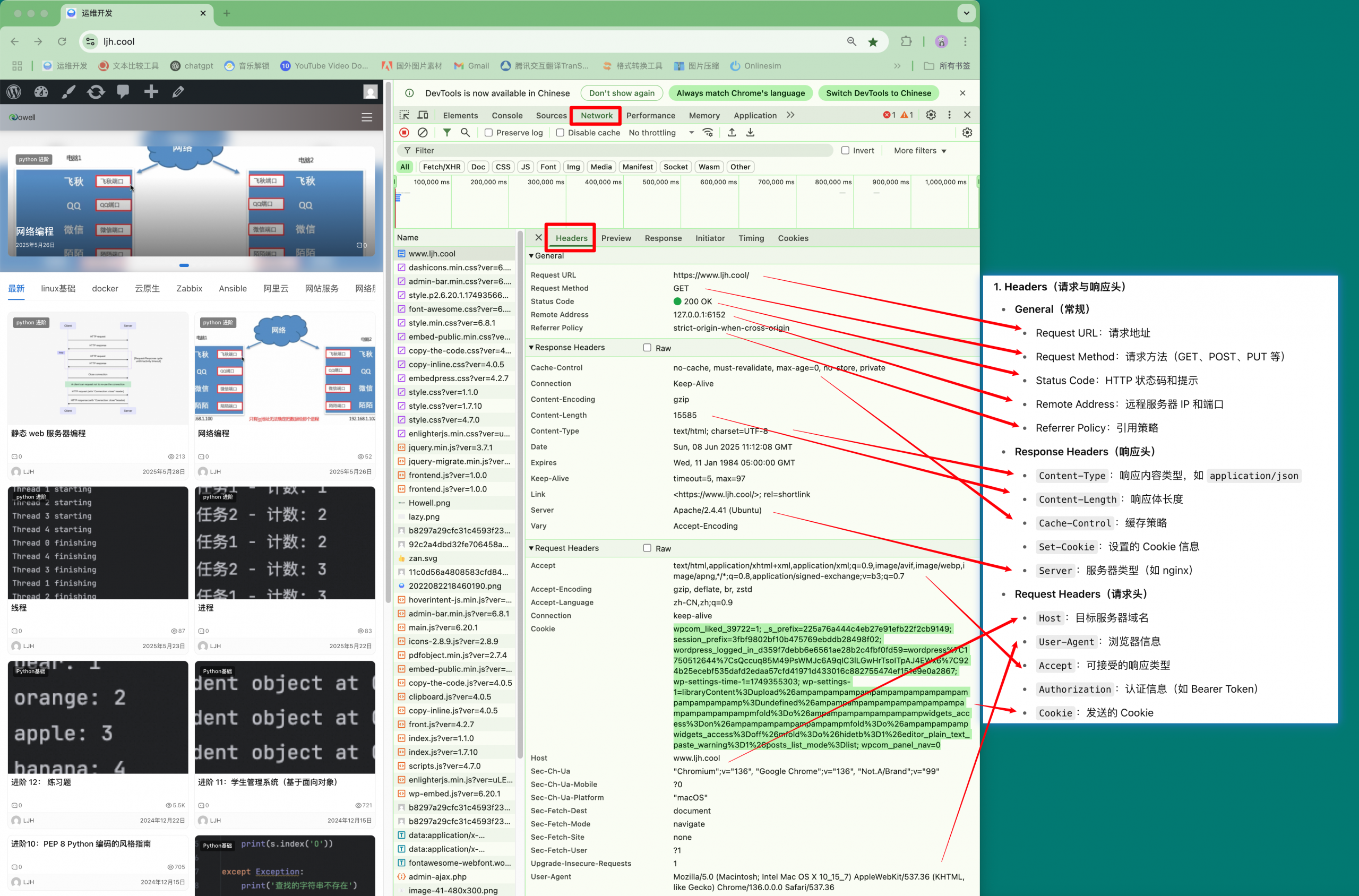Open network panel settings gear
Image resolution: width=1359 pixels, height=896 pixels.
coord(967,133)
